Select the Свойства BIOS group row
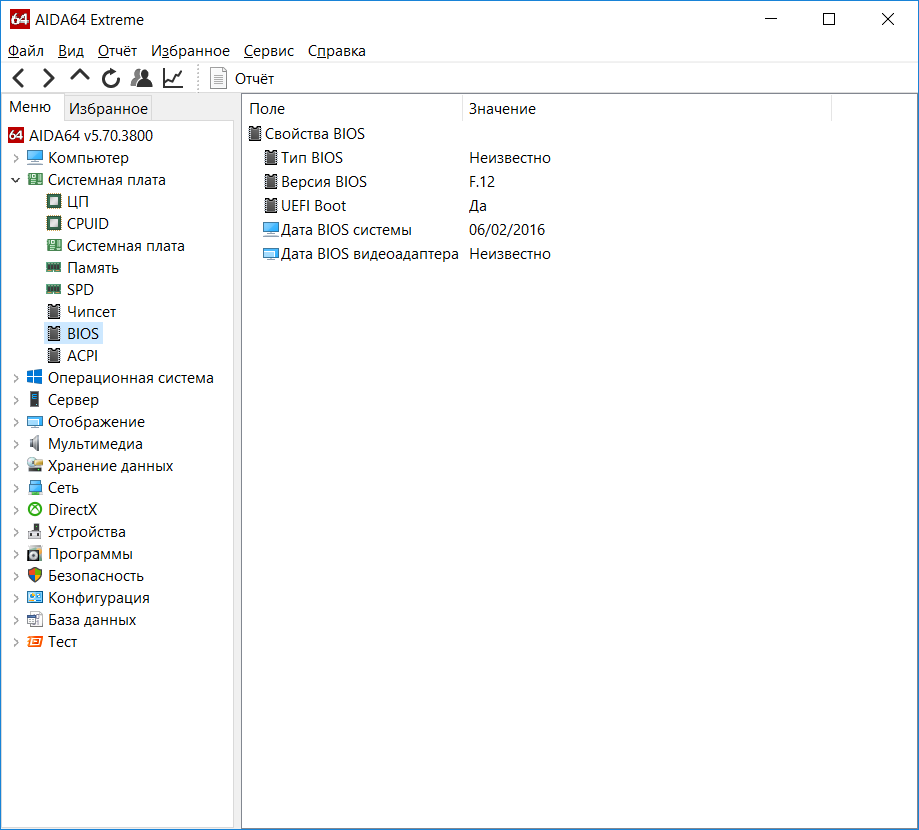This screenshot has width=919, height=830. pos(315,134)
